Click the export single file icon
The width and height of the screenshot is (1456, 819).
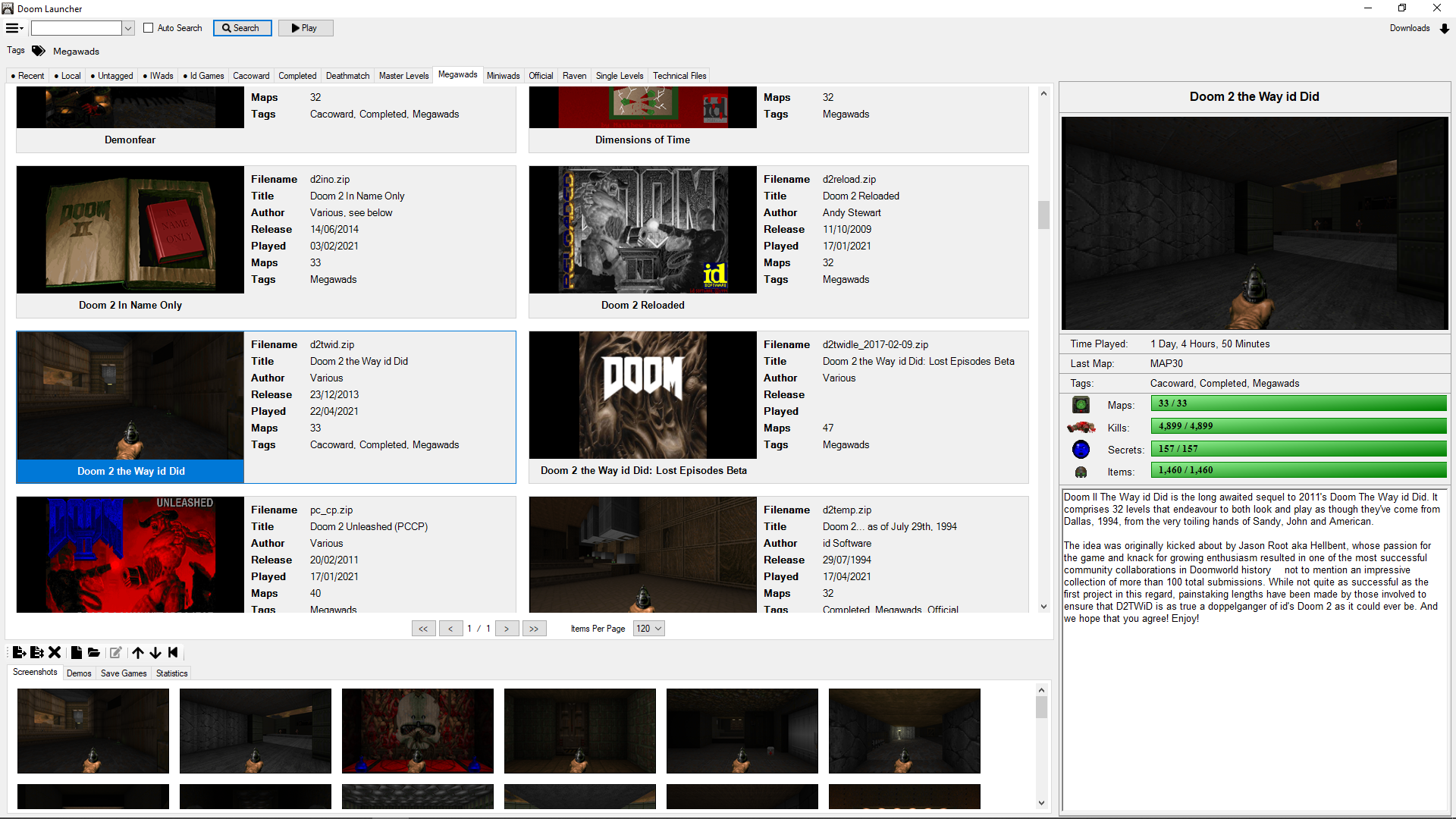point(20,652)
